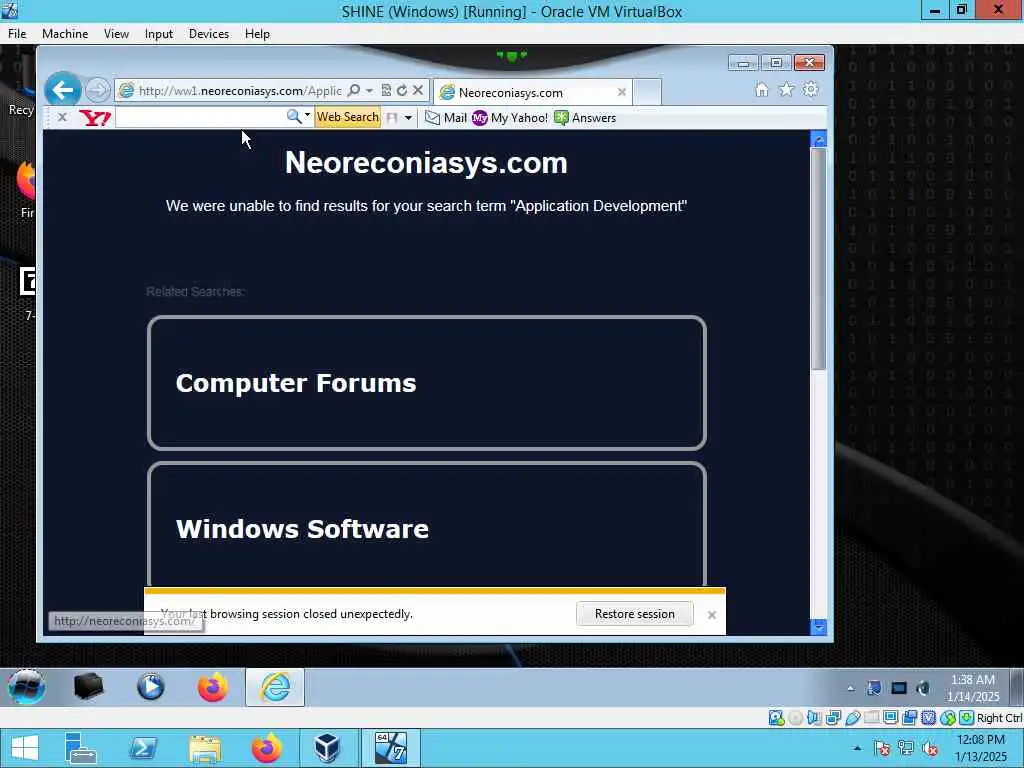
Task: Click VirtualBox optical disc status icon
Action: [x=795, y=718]
